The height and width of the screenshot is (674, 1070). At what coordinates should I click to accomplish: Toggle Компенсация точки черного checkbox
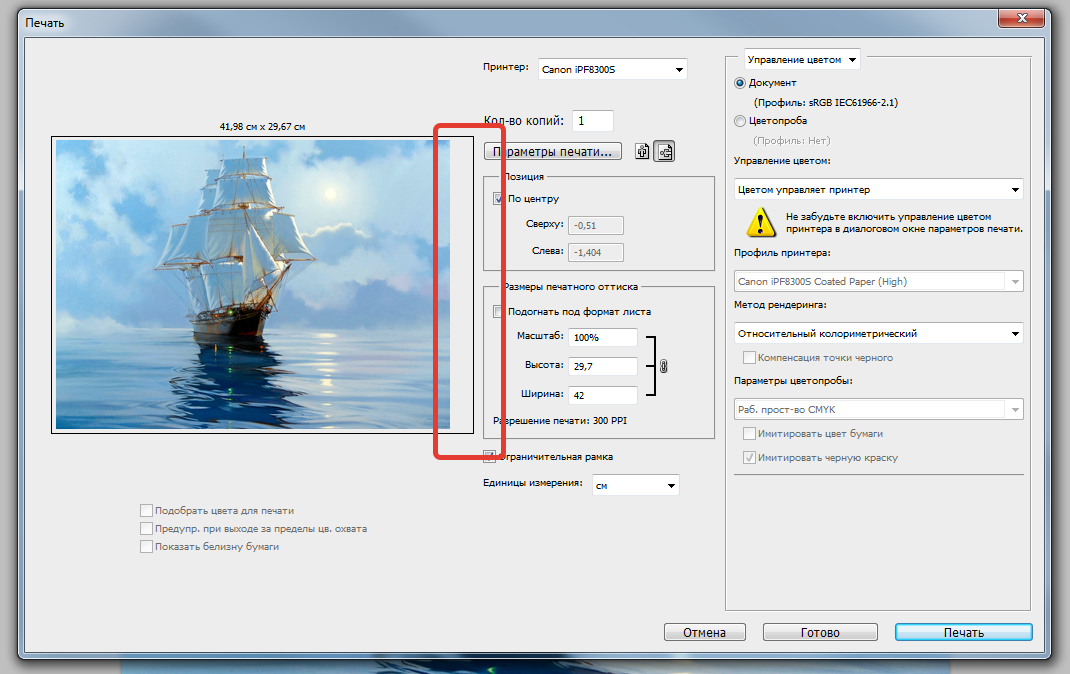(749, 357)
